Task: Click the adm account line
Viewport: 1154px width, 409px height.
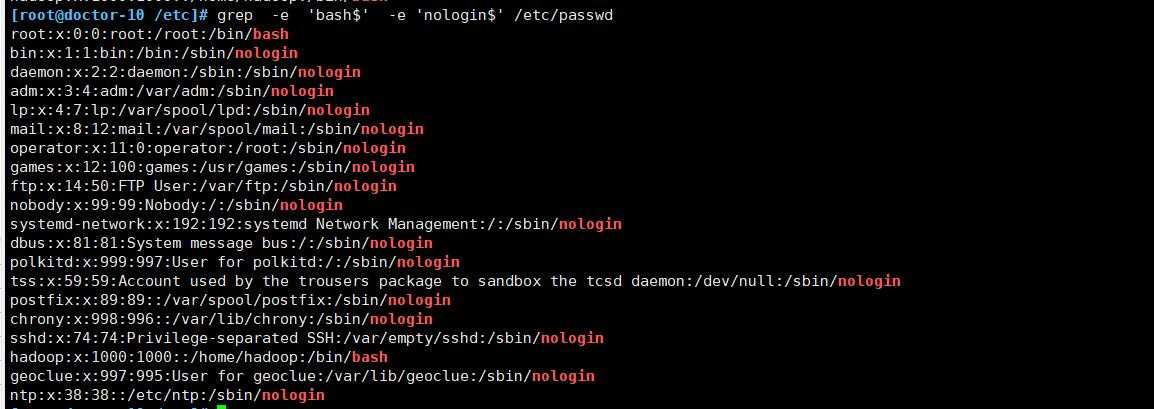Action: coord(171,91)
